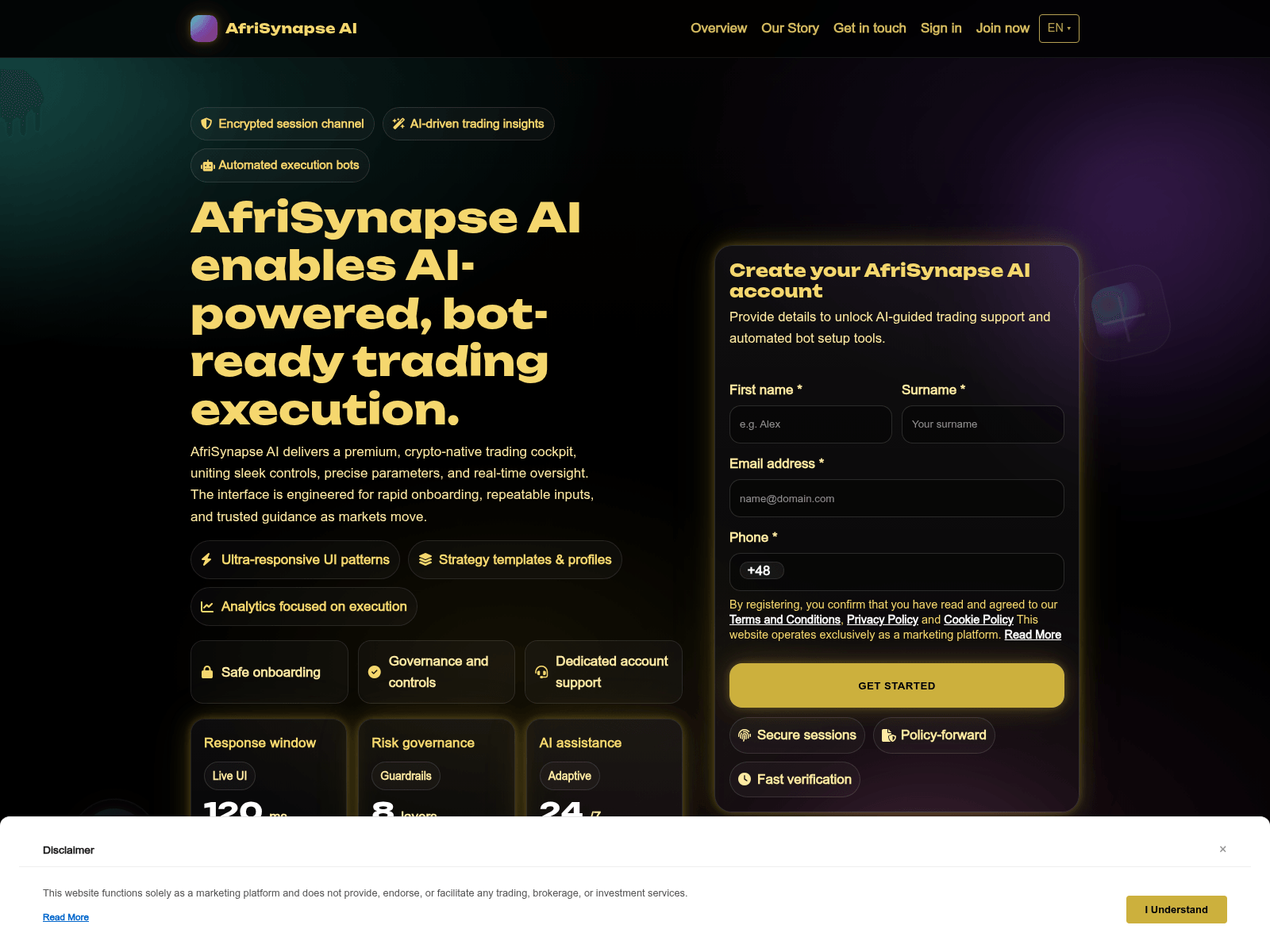This screenshot has height=952, width=1270.
Task: Click the shield icon in Encrypted session channel
Action: tap(206, 124)
